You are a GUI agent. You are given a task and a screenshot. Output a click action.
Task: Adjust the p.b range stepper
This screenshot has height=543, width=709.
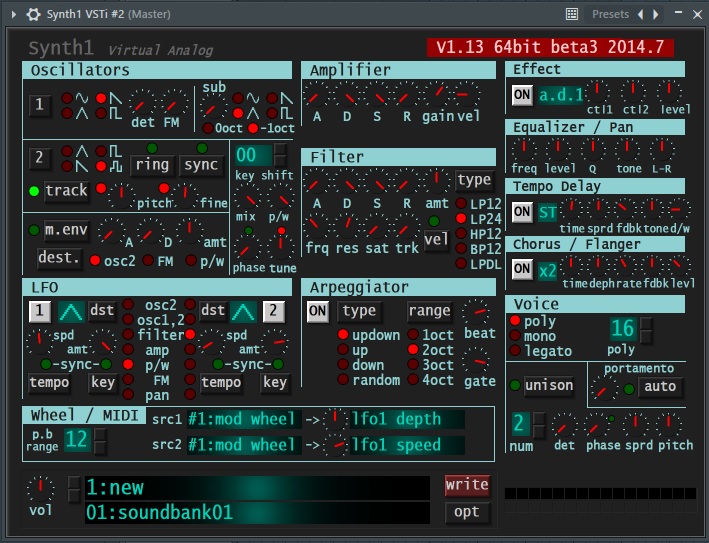tap(100, 440)
